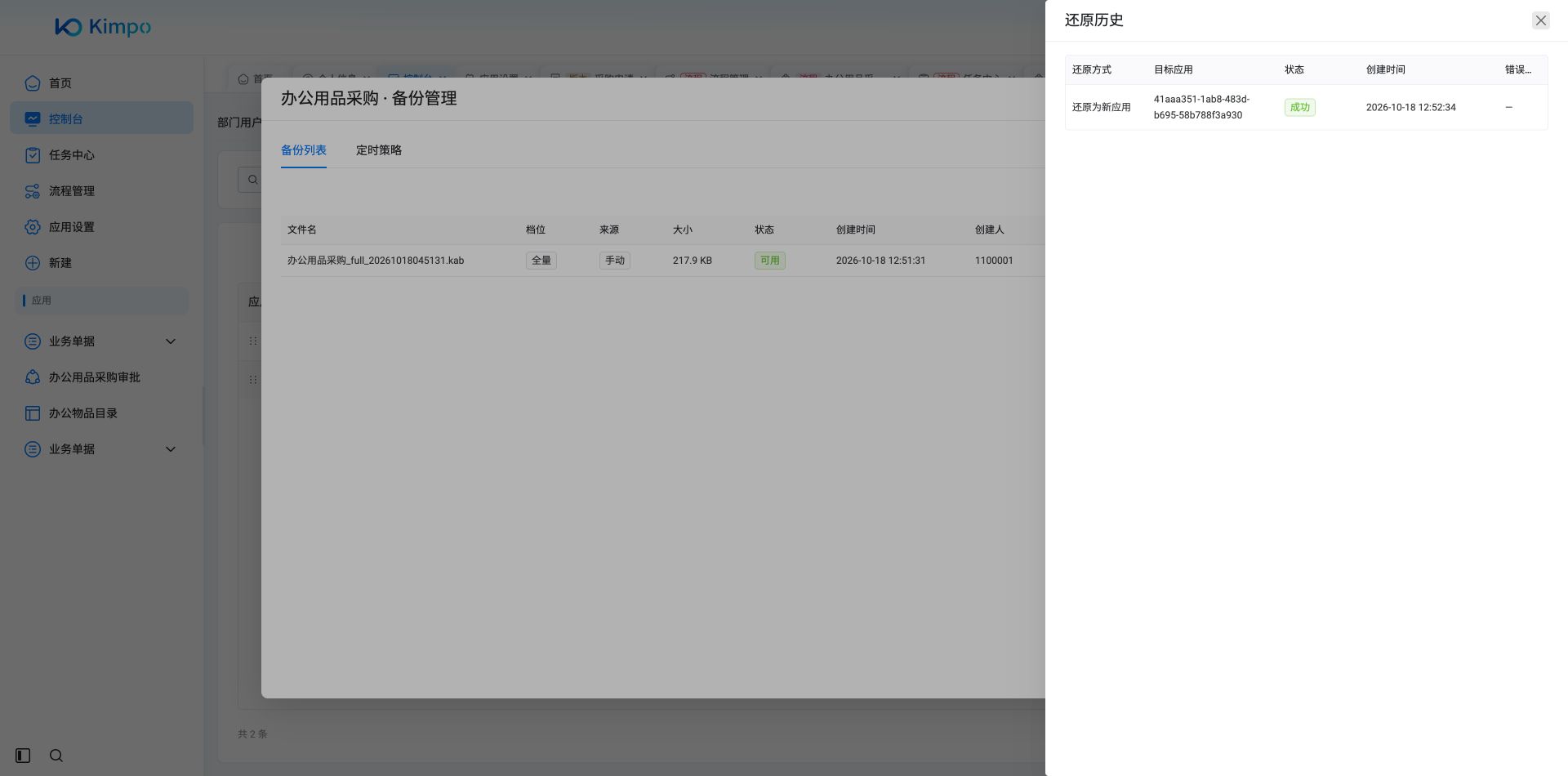Click the 可用 status tag
The width and height of the screenshot is (1568, 776).
point(769,261)
